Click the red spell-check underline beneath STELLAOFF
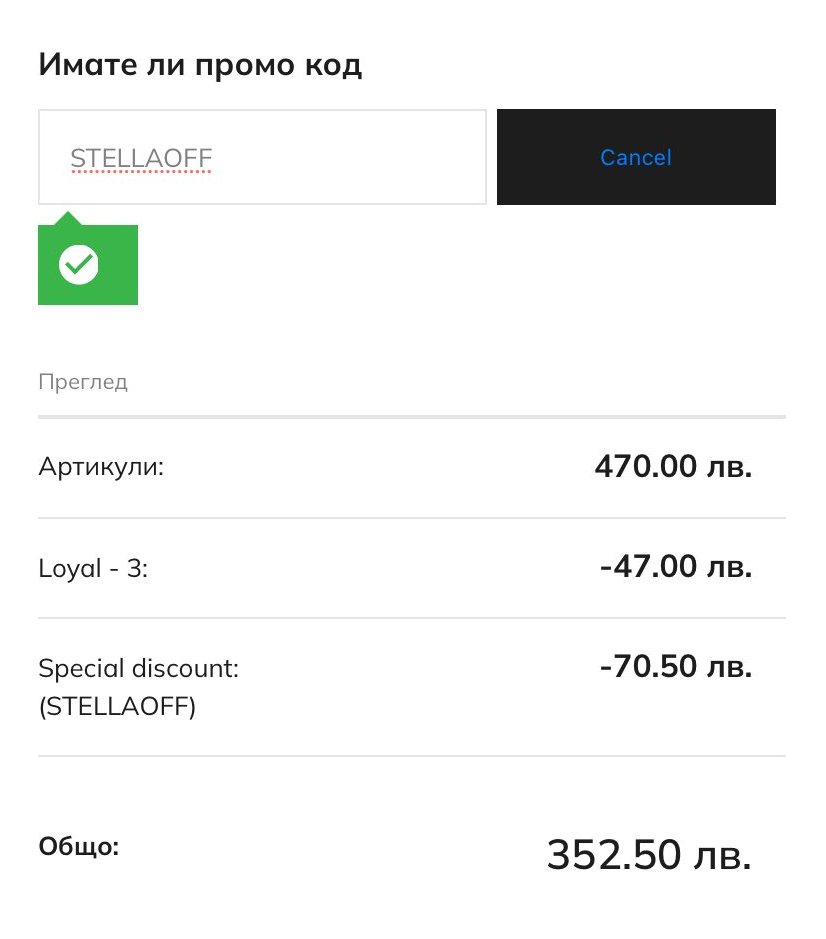Image resolution: width=826 pixels, height=939 pixels. (x=141, y=172)
